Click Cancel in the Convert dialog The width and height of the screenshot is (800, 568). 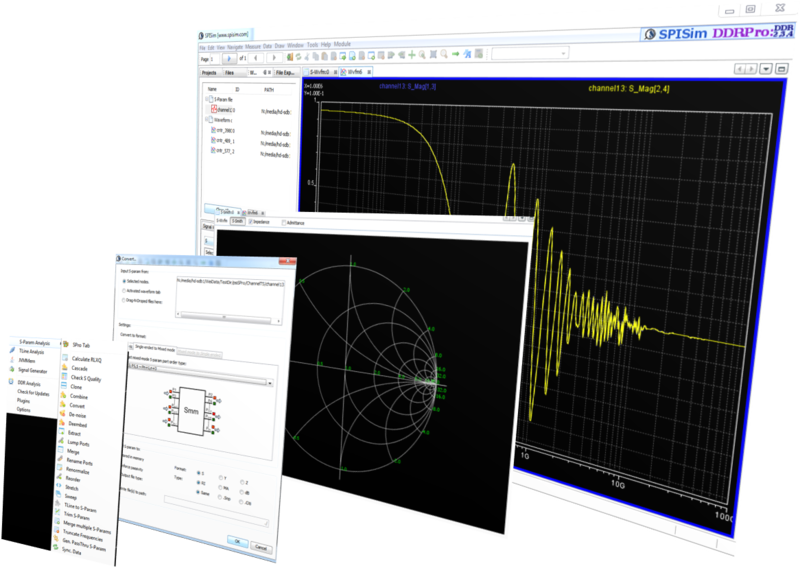tap(260, 547)
